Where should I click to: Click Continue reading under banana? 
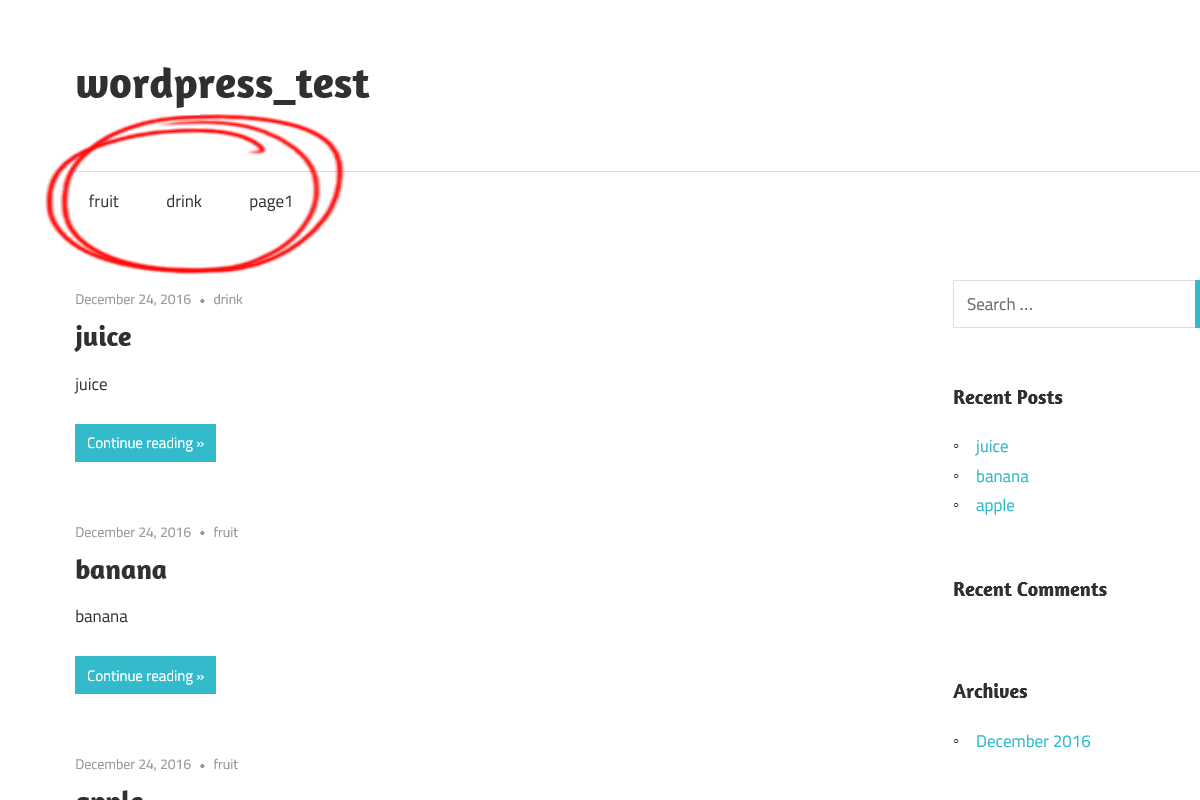point(145,675)
